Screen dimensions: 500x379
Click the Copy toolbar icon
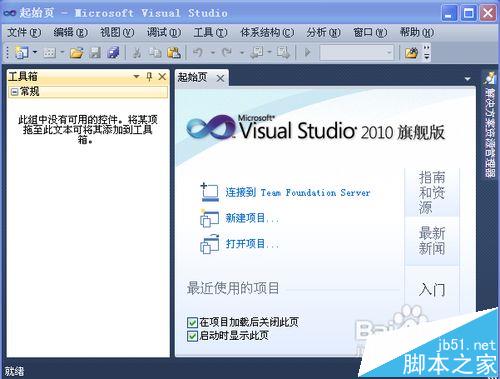coord(155,53)
